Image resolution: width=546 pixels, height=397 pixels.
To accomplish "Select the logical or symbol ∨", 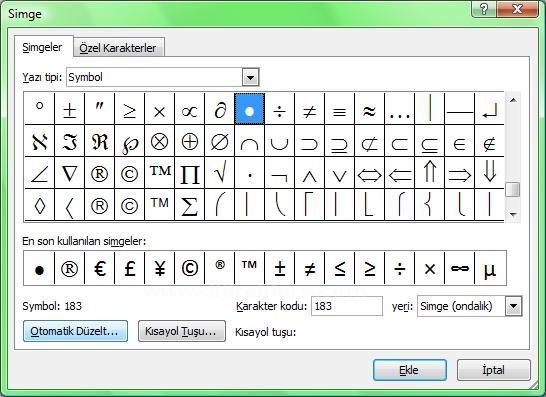I will click(339, 173).
